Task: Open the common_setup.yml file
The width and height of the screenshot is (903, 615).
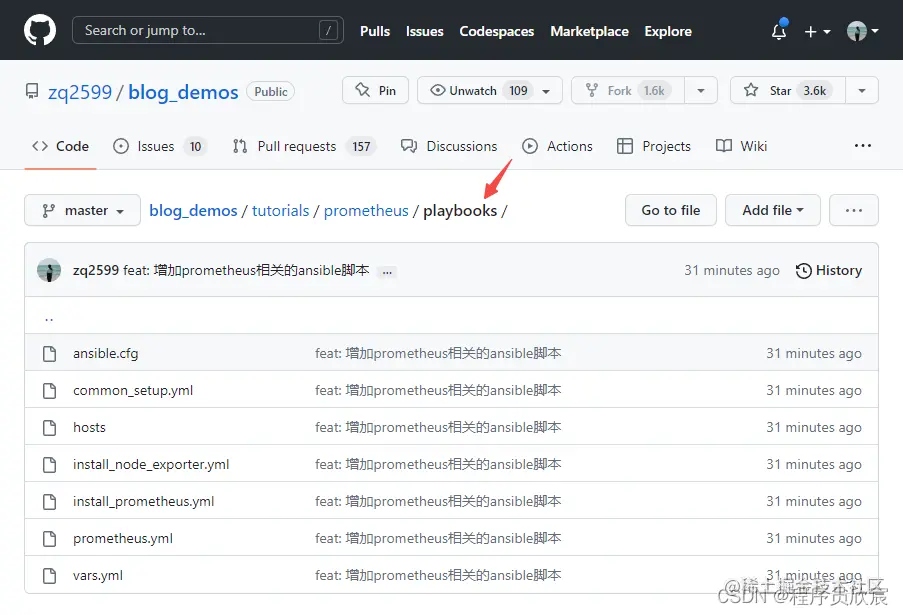Action: [133, 390]
